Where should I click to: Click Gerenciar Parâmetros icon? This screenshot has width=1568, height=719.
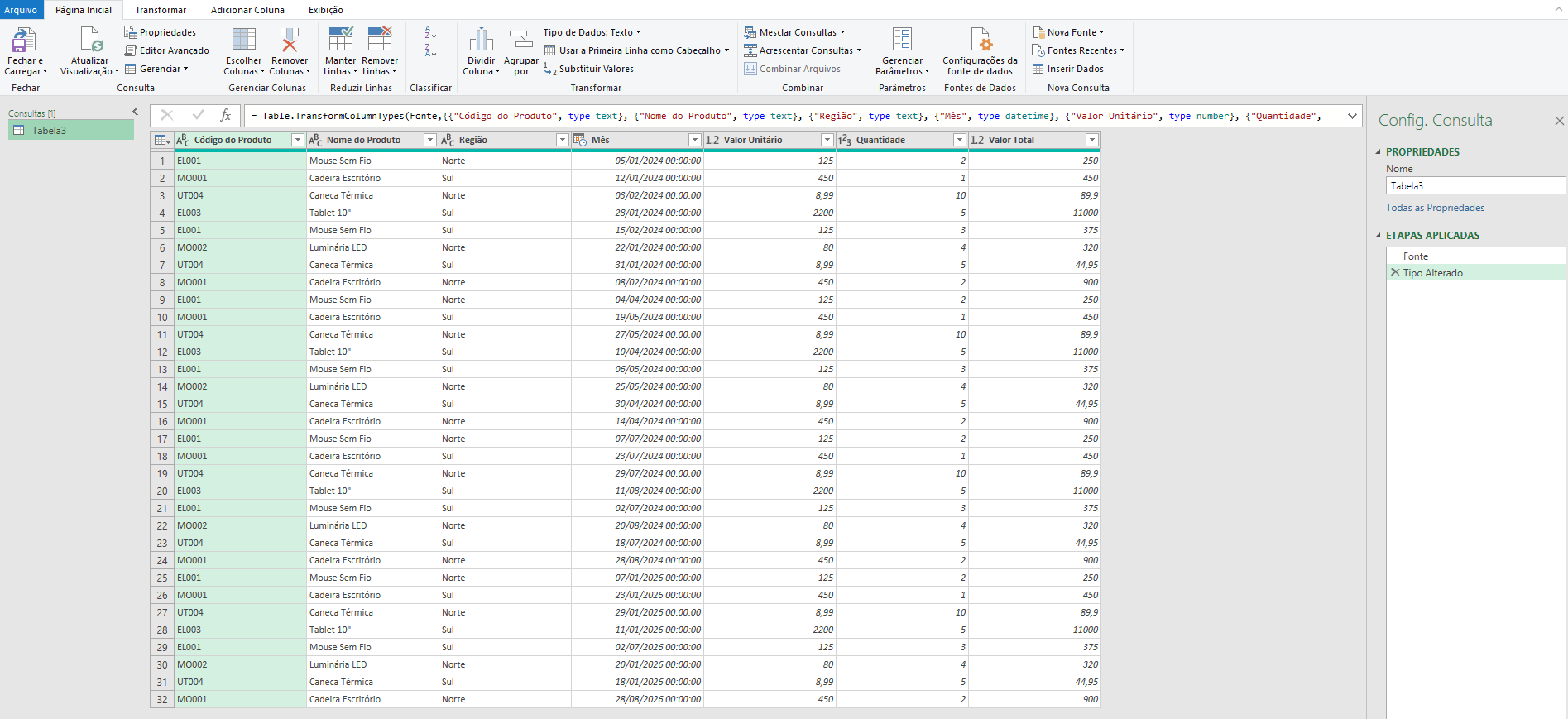pos(902,40)
